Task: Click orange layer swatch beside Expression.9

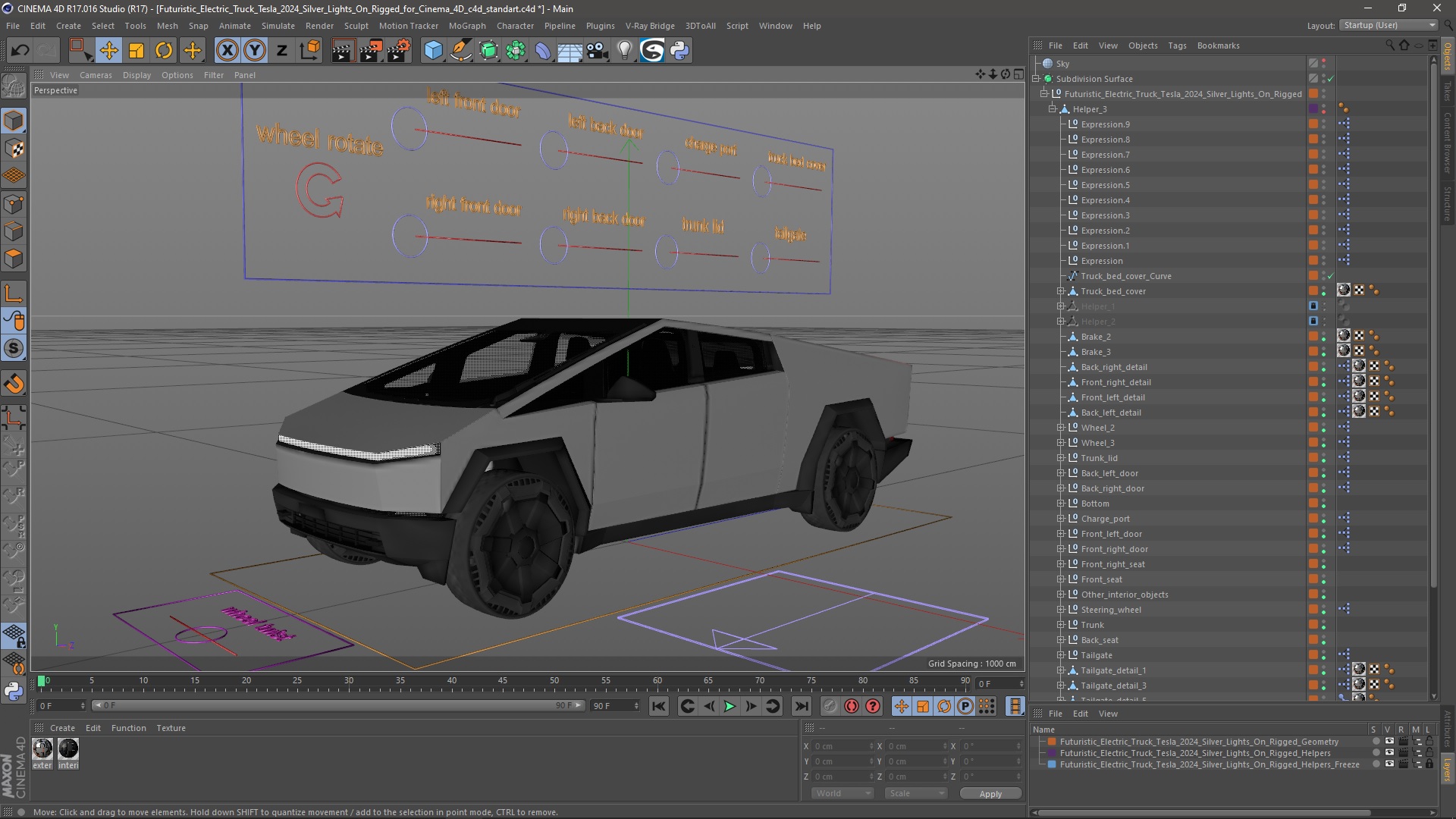Action: [1313, 124]
